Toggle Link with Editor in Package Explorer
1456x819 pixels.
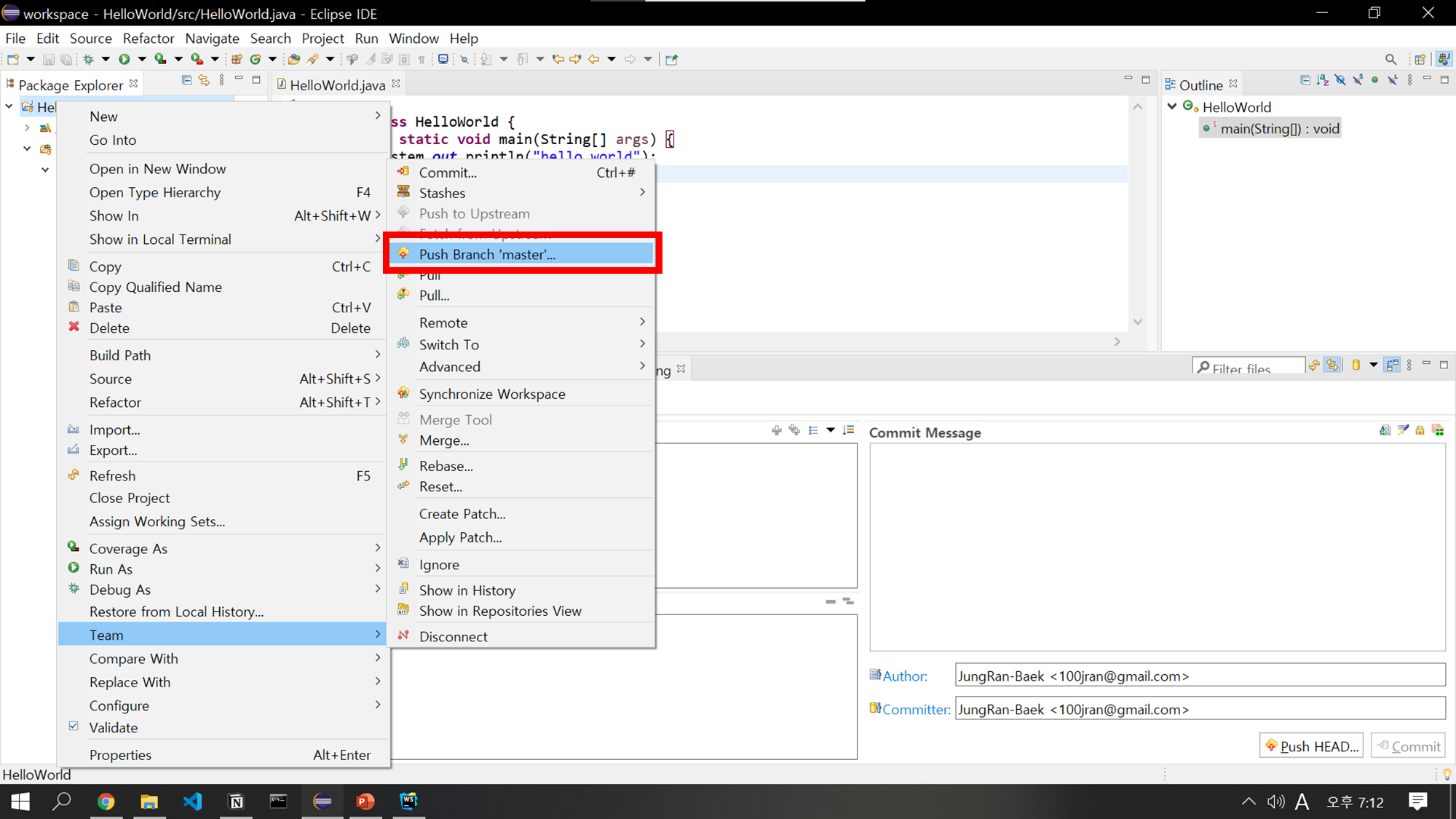204,80
